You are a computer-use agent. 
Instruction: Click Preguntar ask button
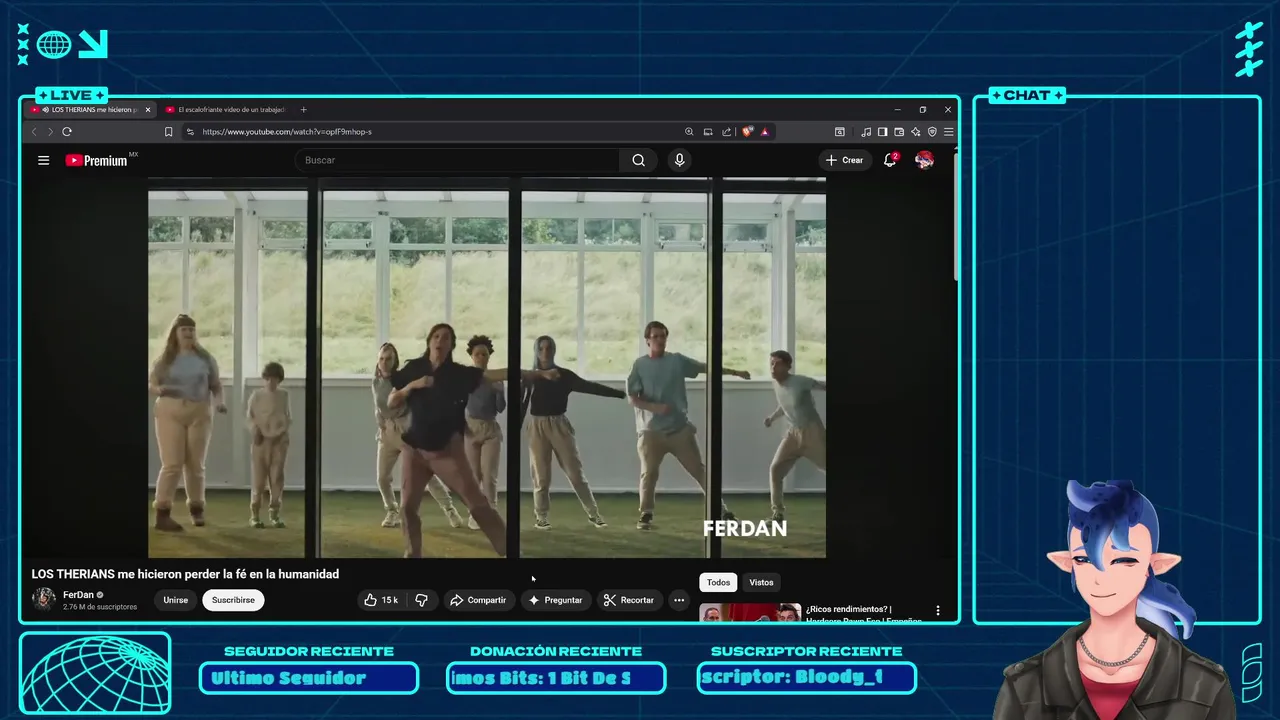[556, 600]
